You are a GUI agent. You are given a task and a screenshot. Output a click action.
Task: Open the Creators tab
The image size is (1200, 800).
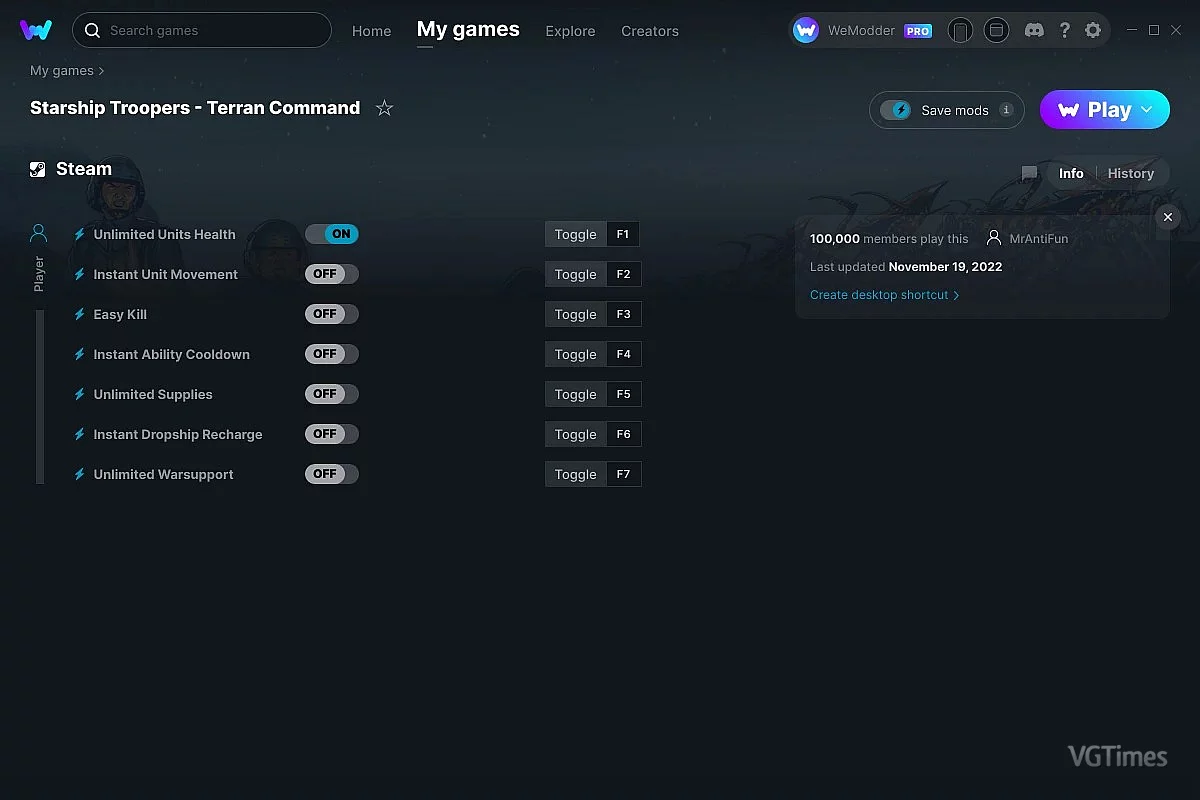650,31
